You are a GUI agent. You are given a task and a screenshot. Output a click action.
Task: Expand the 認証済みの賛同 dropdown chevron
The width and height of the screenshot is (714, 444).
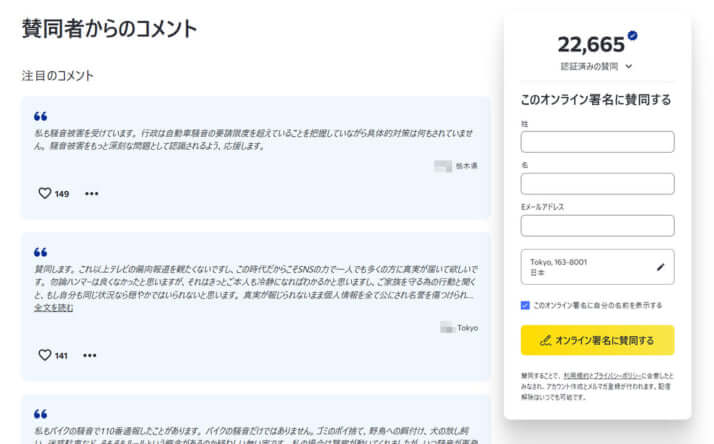point(628,66)
